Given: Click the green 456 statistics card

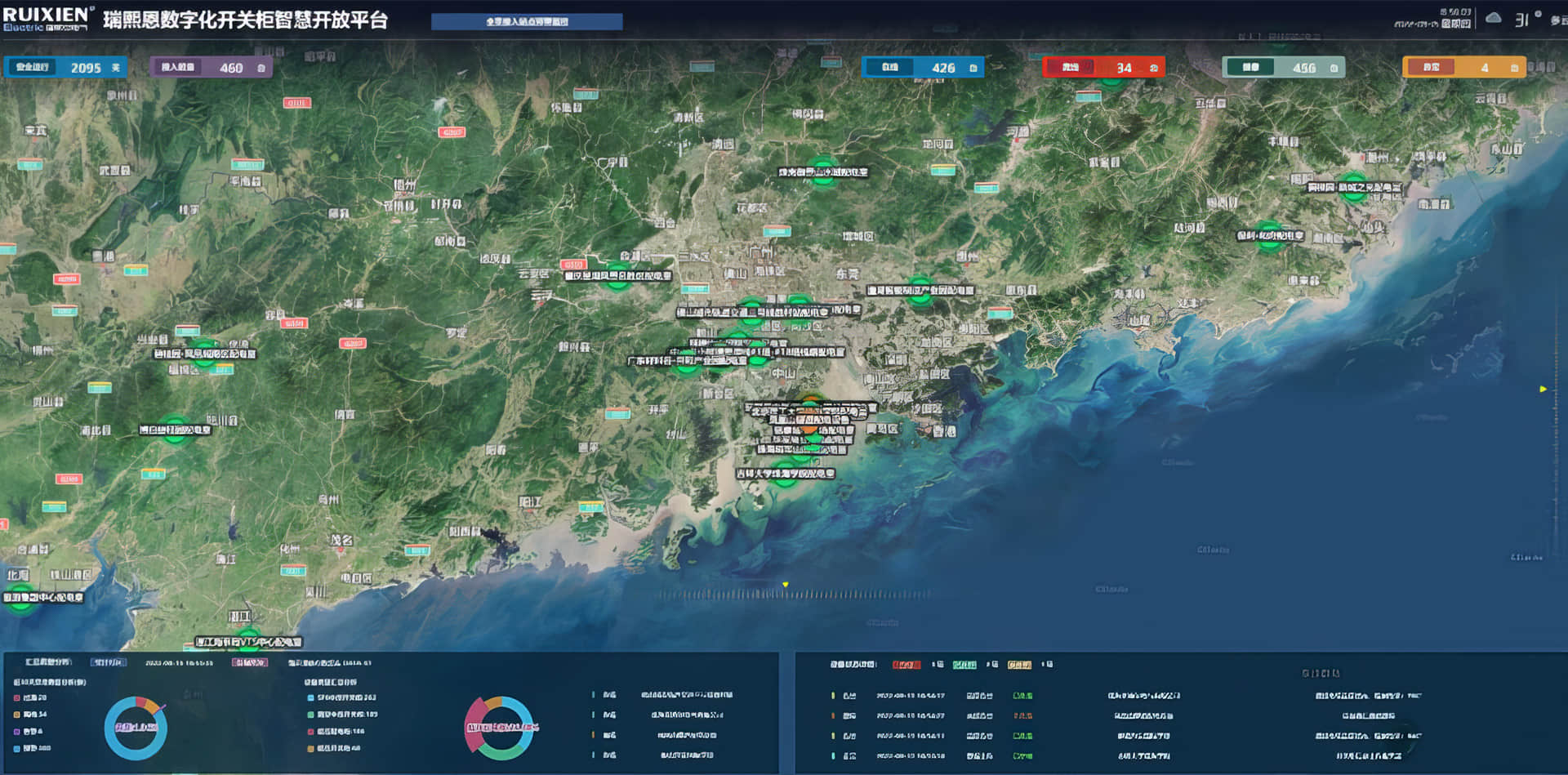Looking at the screenshot, I should tap(1282, 68).
